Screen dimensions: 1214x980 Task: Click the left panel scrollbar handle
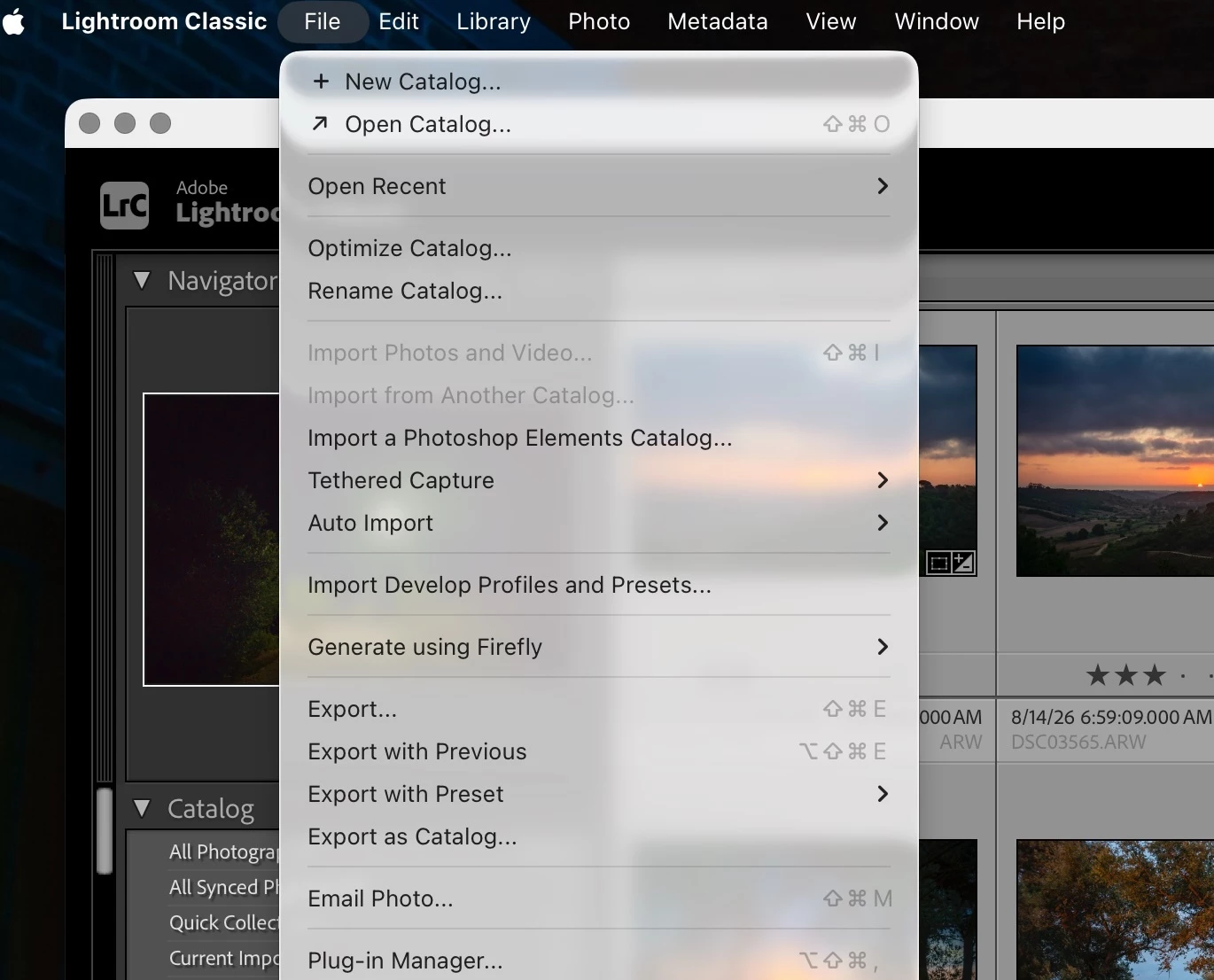pyautogui.click(x=105, y=831)
